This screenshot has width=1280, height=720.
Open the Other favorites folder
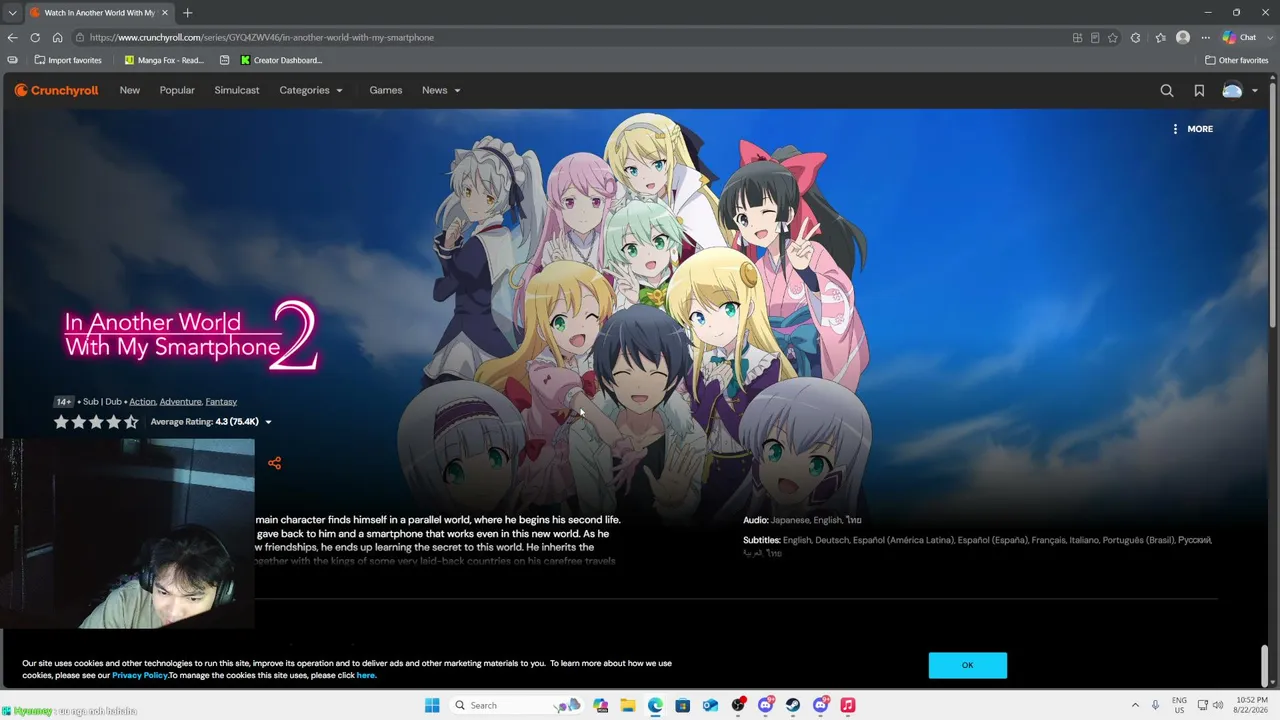click(x=1237, y=60)
